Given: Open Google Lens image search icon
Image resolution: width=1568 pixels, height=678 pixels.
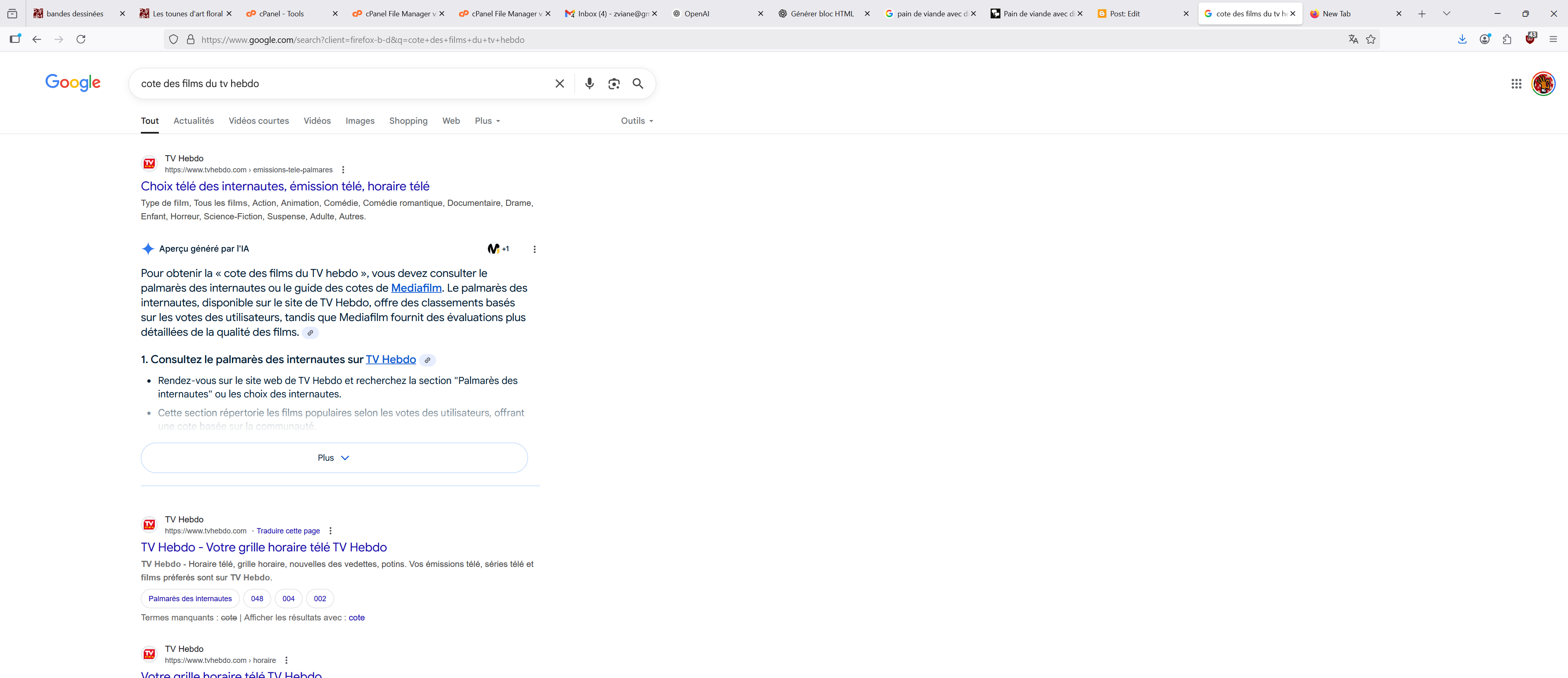Looking at the screenshot, I should (614, 83).
